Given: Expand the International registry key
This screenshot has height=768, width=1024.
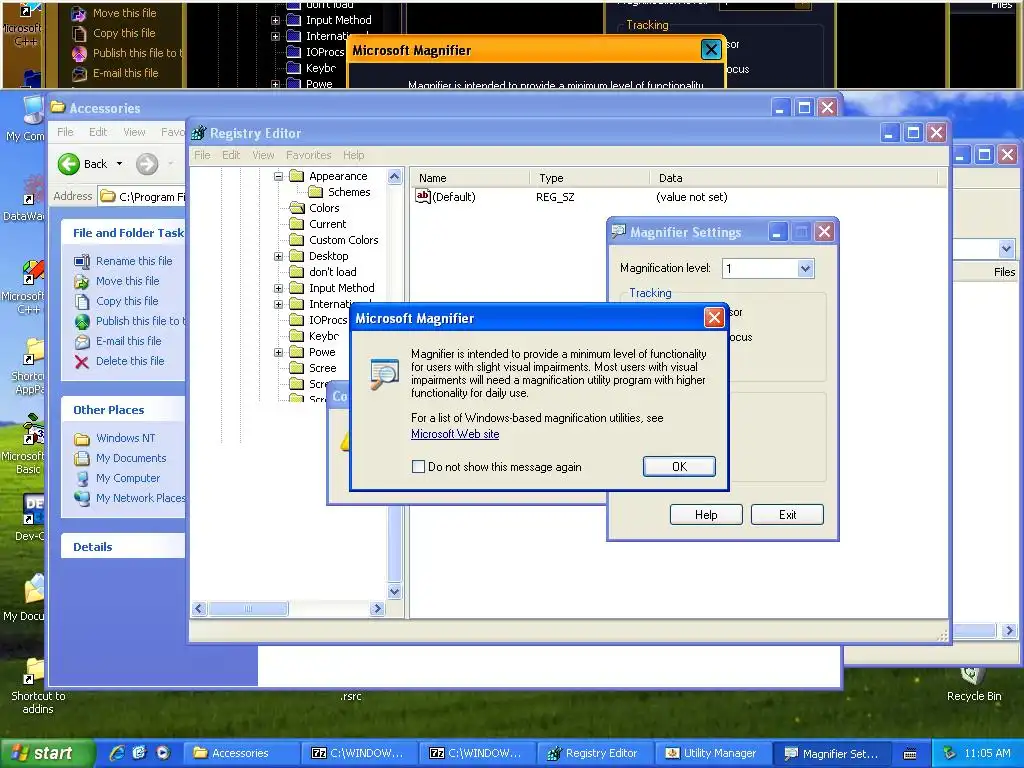Looking at the screenshot, I should [278, 304].
